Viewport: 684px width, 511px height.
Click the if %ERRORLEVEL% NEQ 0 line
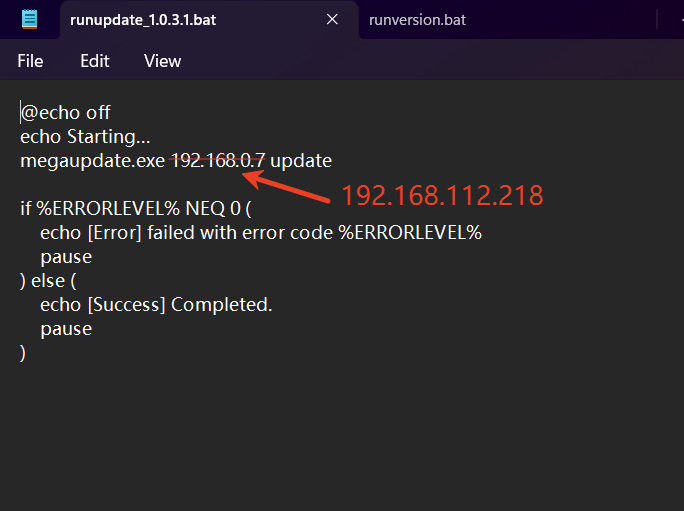[136, 209]
